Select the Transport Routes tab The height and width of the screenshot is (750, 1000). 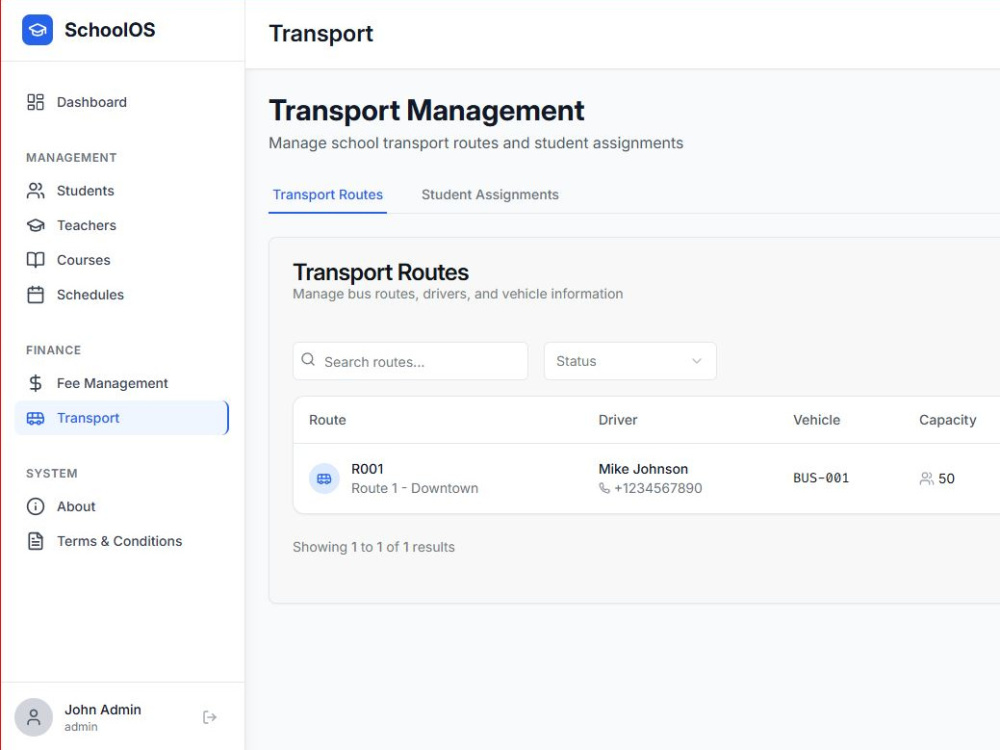[328, 195]
